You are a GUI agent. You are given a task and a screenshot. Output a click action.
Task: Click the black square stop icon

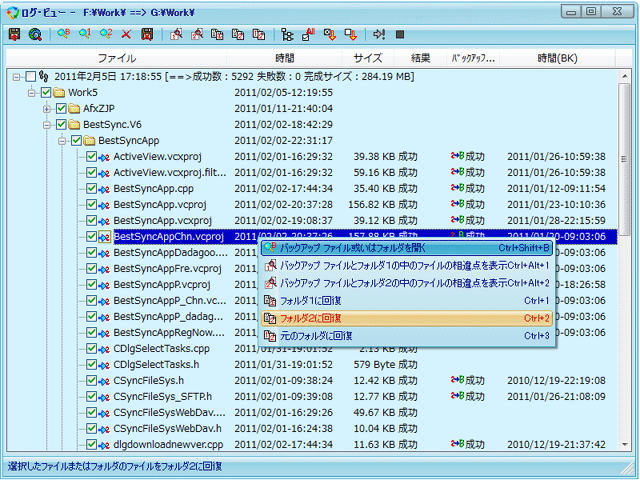tap(400, 34)
